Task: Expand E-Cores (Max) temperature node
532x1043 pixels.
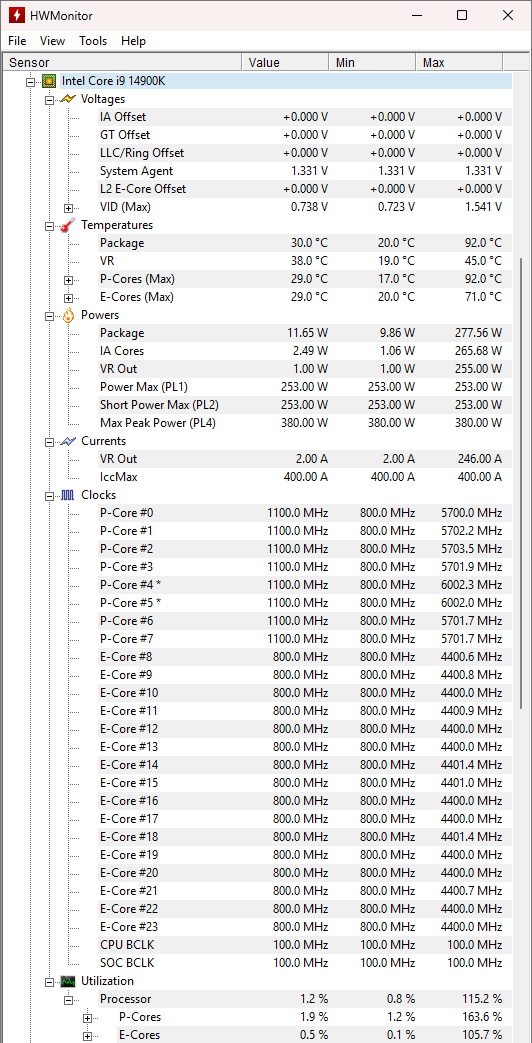Action: [x=68, y=297]
